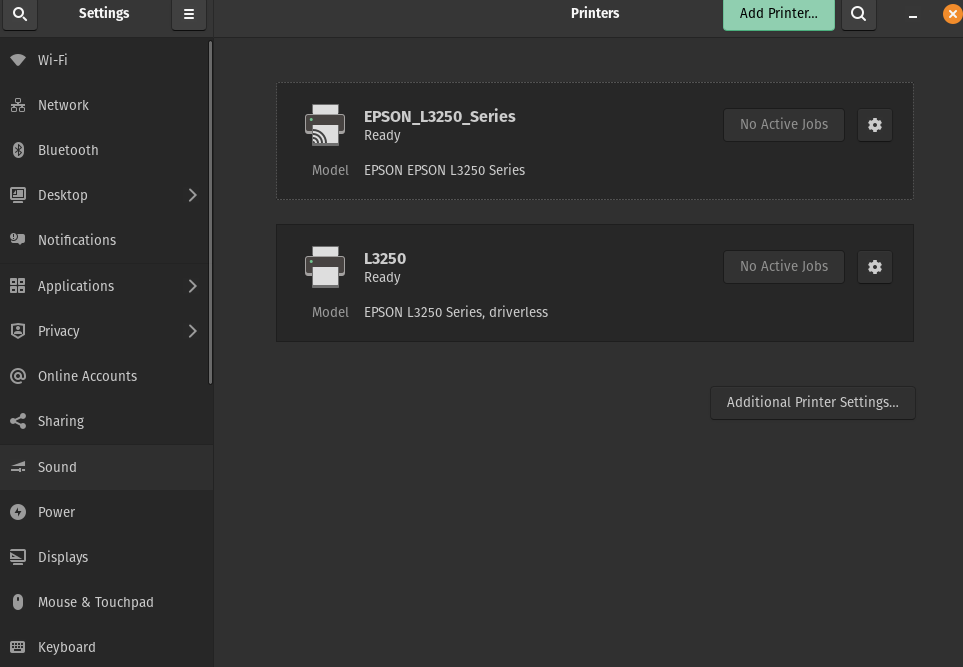The height and width of the screenshot is (667, 963).
Task: Open the Settings hamburger menu
Action: point(189,14)
